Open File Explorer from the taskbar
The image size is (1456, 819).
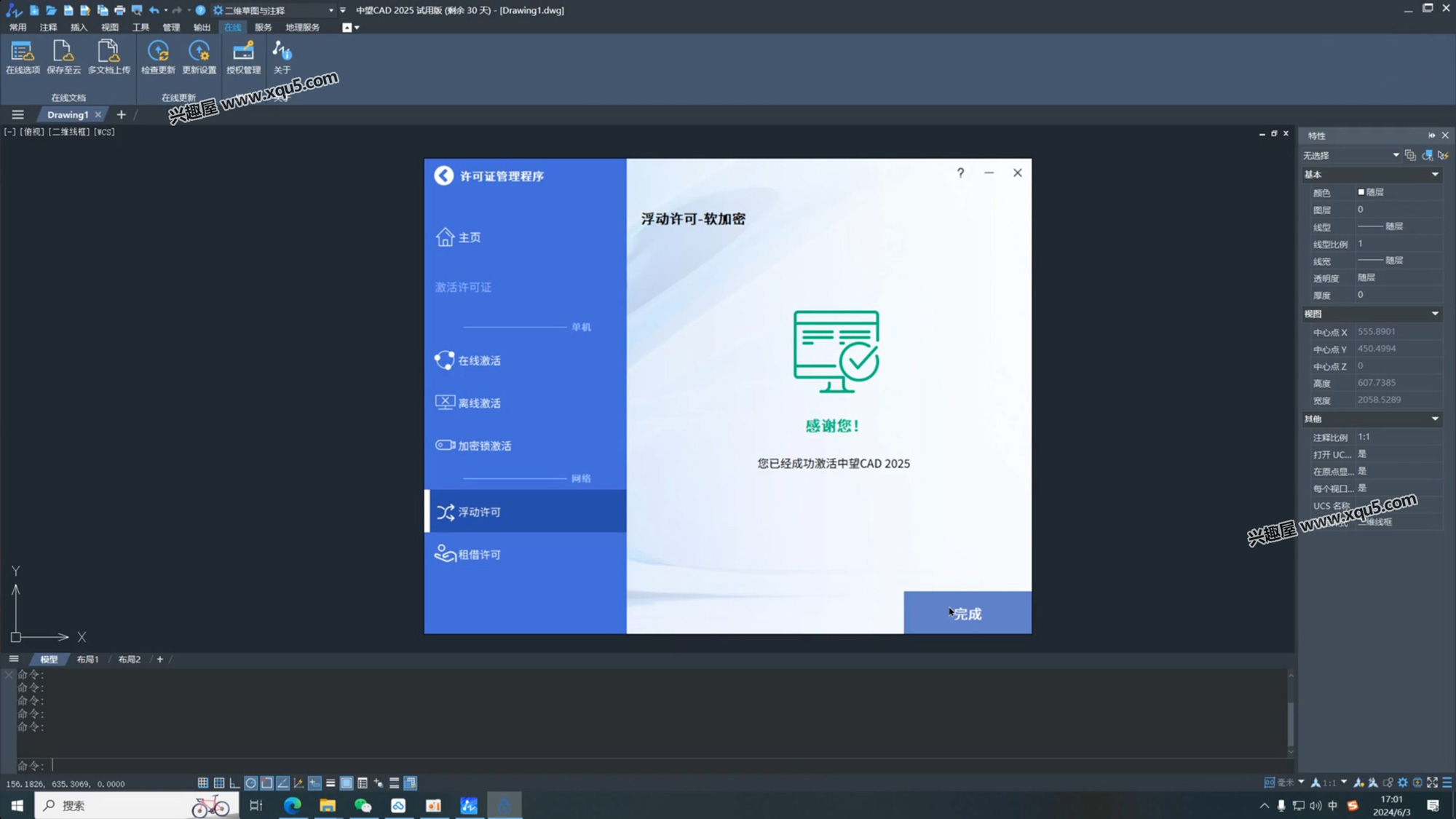coord(328,805)
